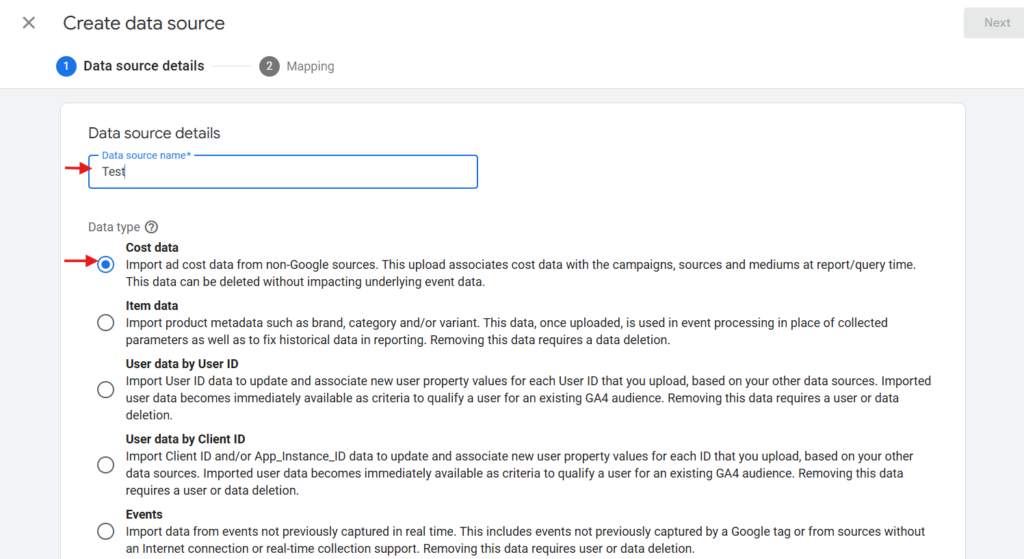Close the Create data source dialog
1024x559 pixels.
(29, 23)
